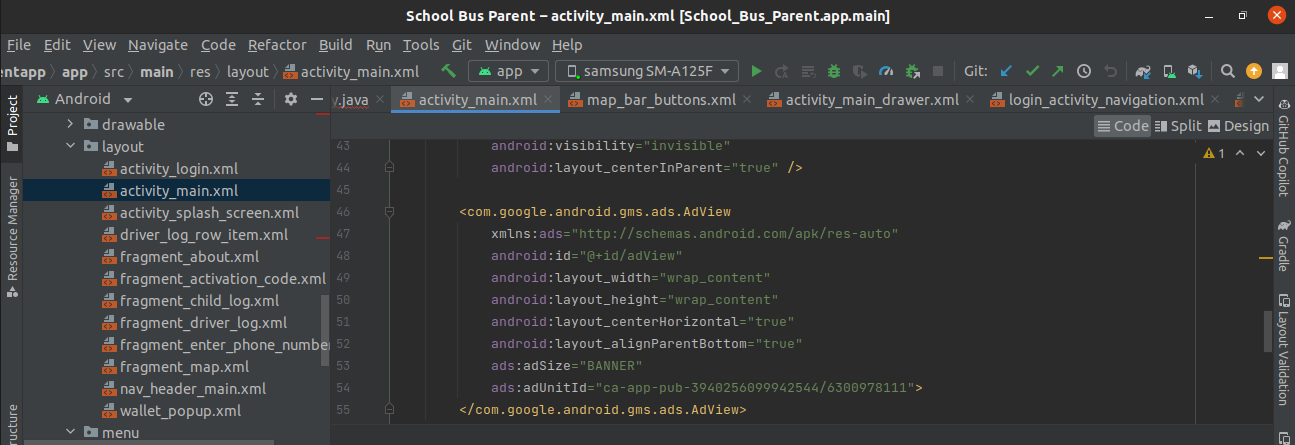1295x445 pixels.
Task: Click the orange updates available icon
Action: [x=1254, y=71]
